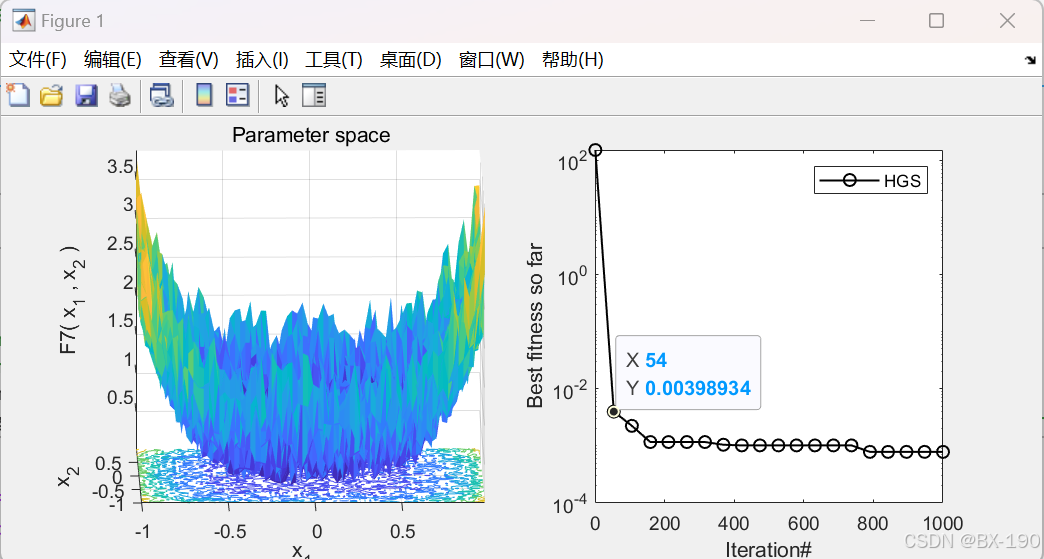Click the dock figure arrow icon
Screen dimensions: 1044x559
click(x=1031, y=60)
